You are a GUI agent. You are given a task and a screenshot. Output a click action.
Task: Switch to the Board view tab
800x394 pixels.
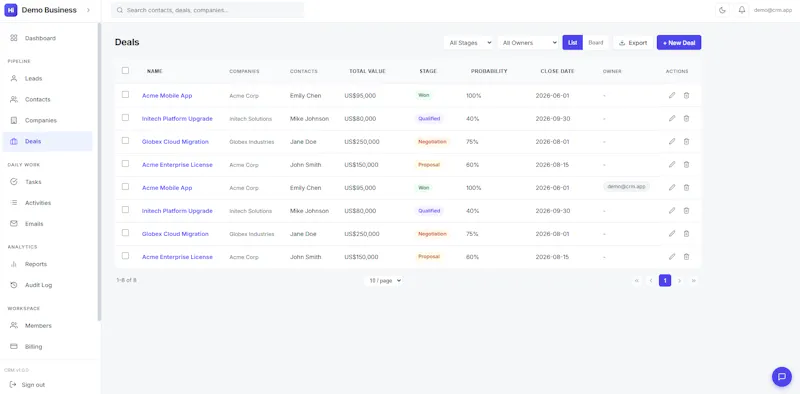coord(595,43)
